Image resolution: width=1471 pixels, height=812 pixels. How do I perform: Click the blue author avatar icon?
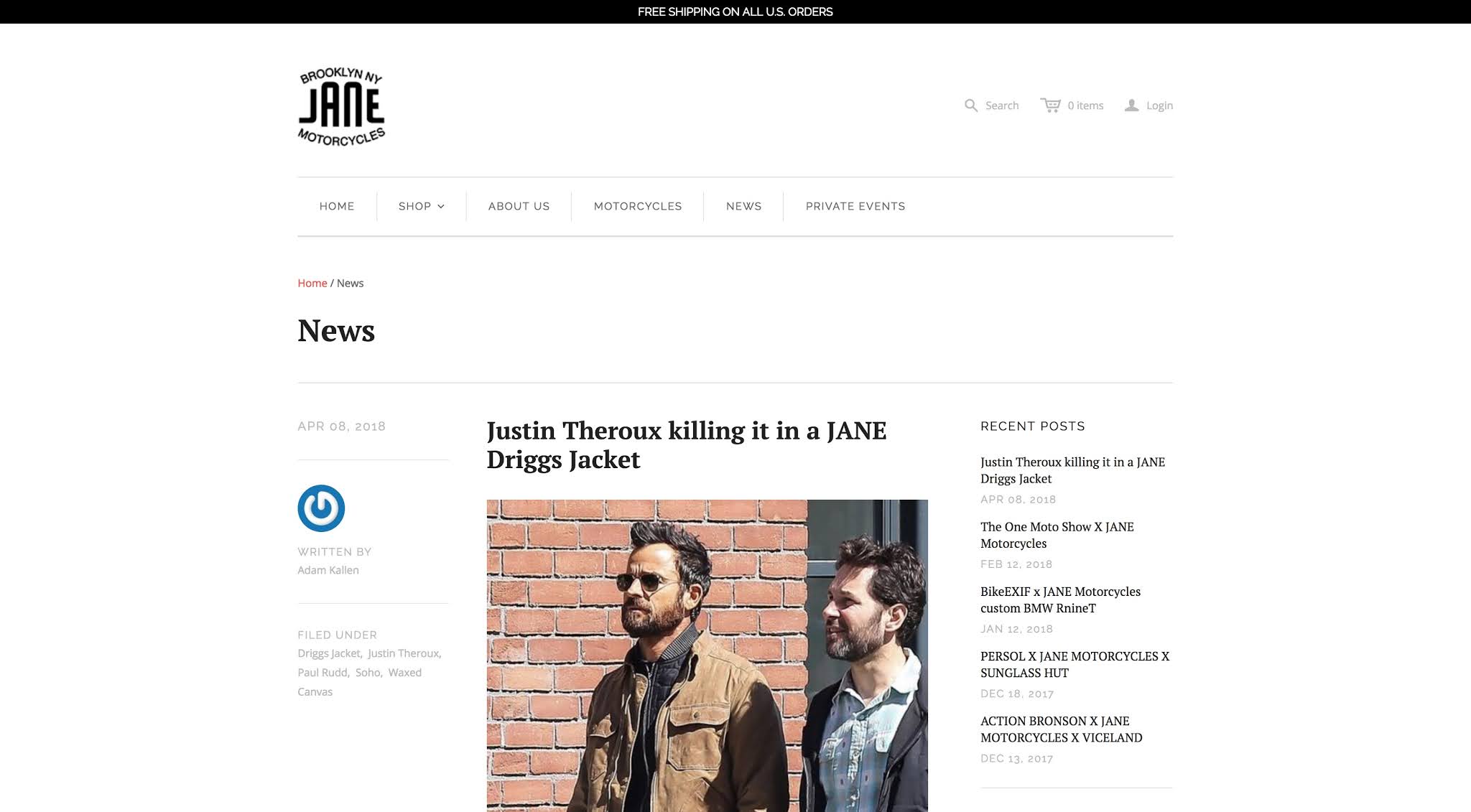[321, 508]
